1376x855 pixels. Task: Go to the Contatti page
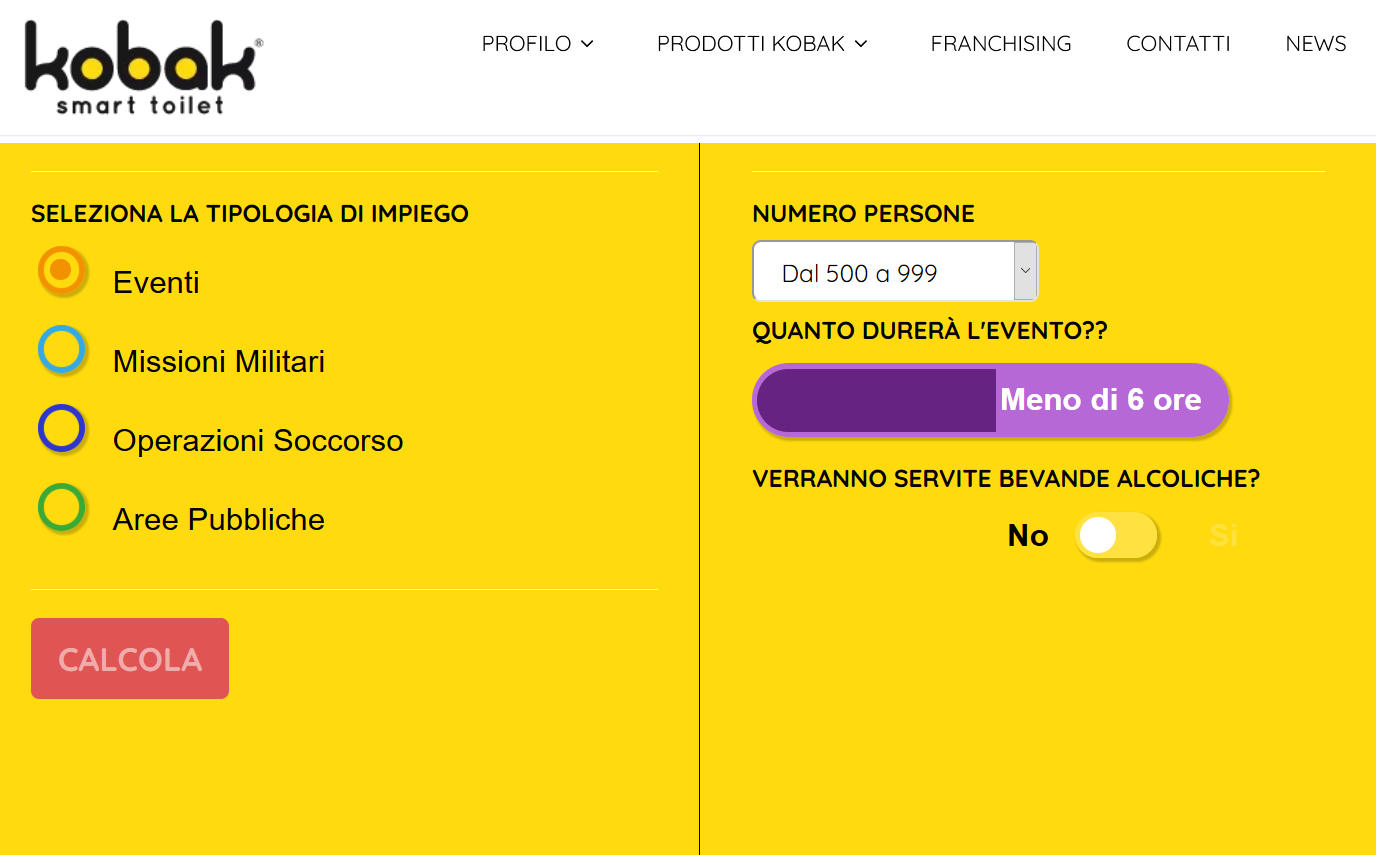click(1178, 44)
